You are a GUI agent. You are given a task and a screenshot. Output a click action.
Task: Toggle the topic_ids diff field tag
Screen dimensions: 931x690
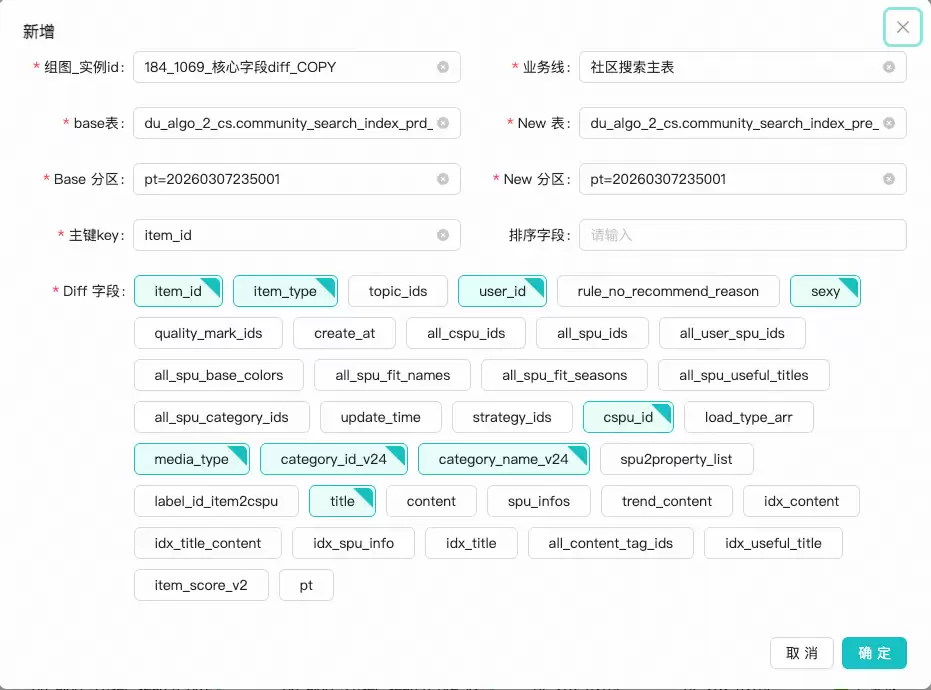[x=397, y=291]
